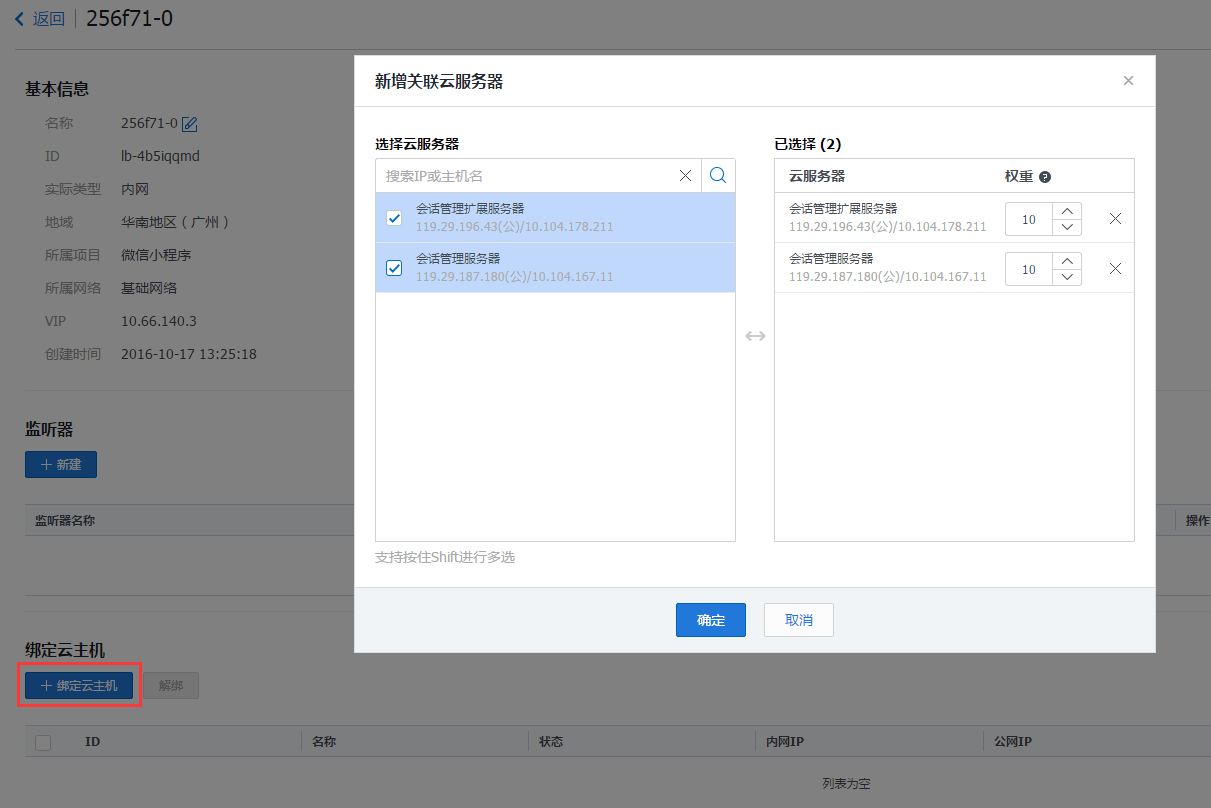Edit weight value for 会话管理扩展服务器
The width and height of the screenshot is (1211, 808).
tap(1029, 219)
